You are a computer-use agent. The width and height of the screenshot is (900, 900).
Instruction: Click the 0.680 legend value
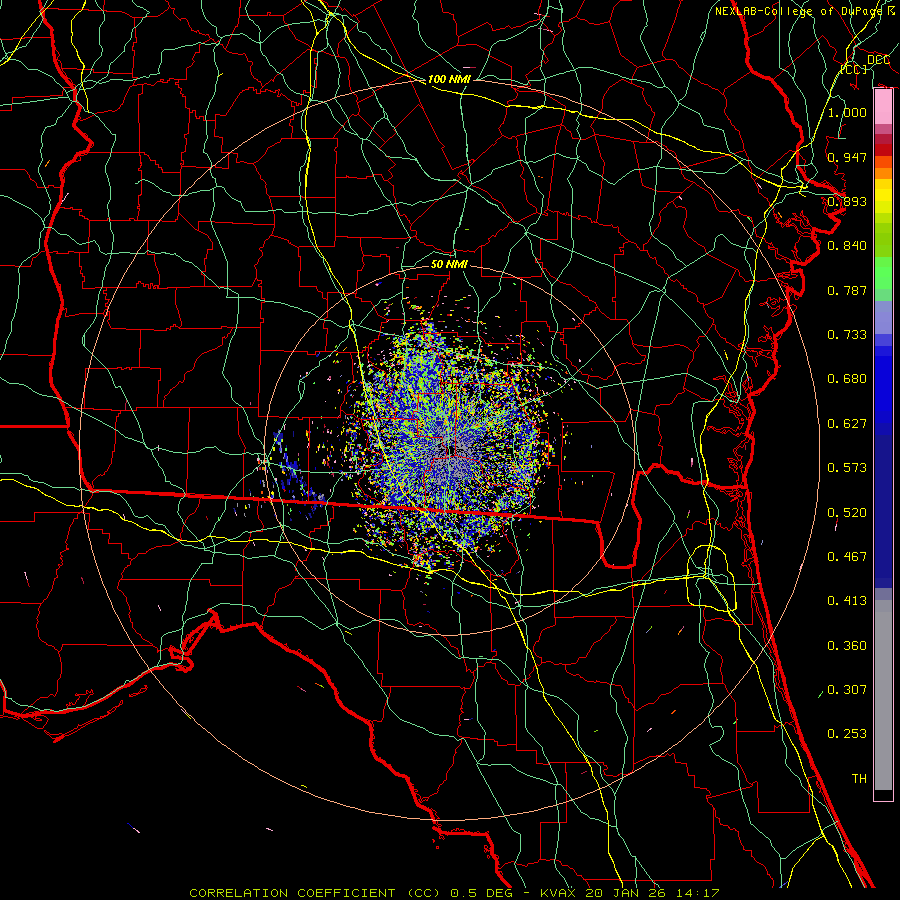(x=847, y=379)
